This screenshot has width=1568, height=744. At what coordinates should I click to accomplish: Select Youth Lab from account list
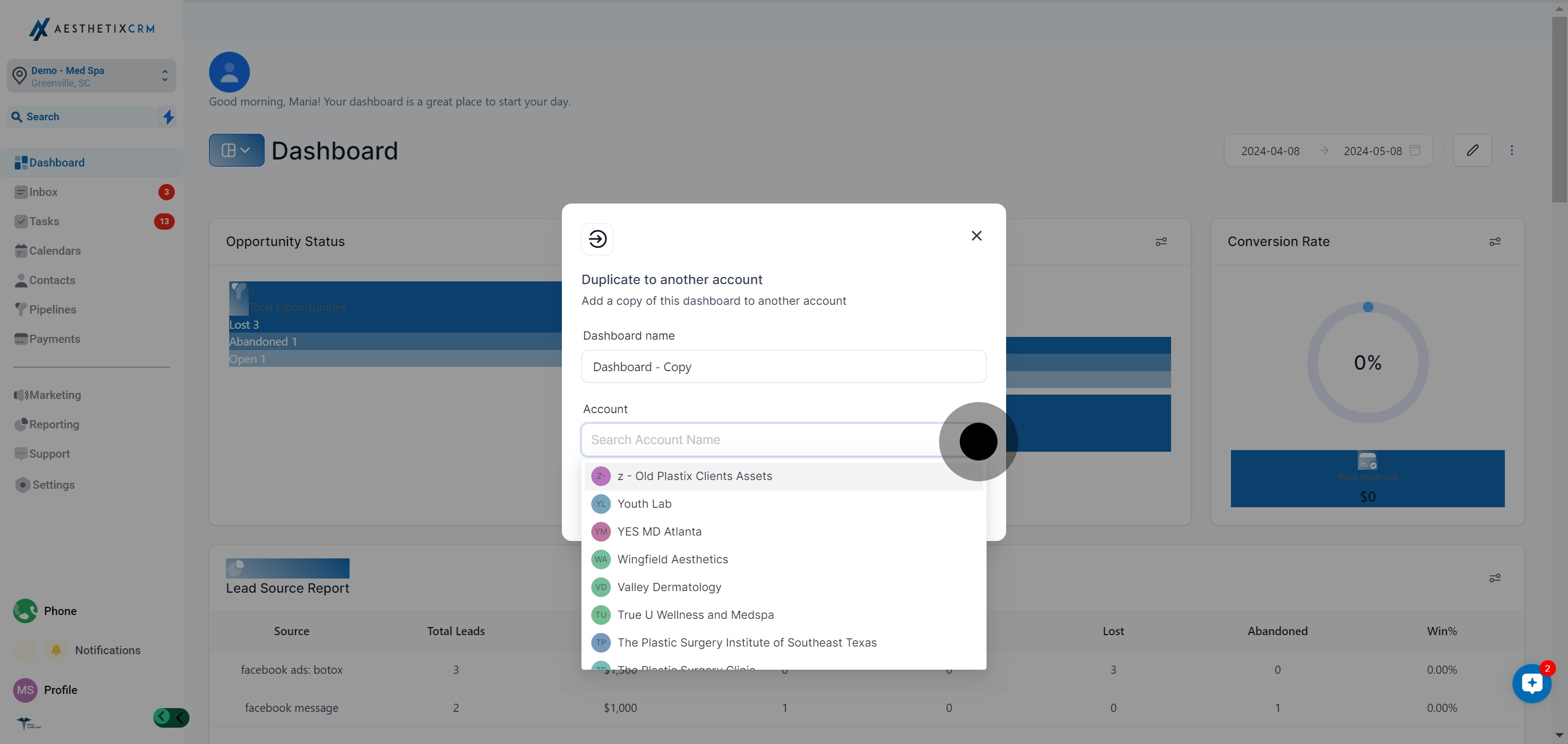[x=644, y=503]
